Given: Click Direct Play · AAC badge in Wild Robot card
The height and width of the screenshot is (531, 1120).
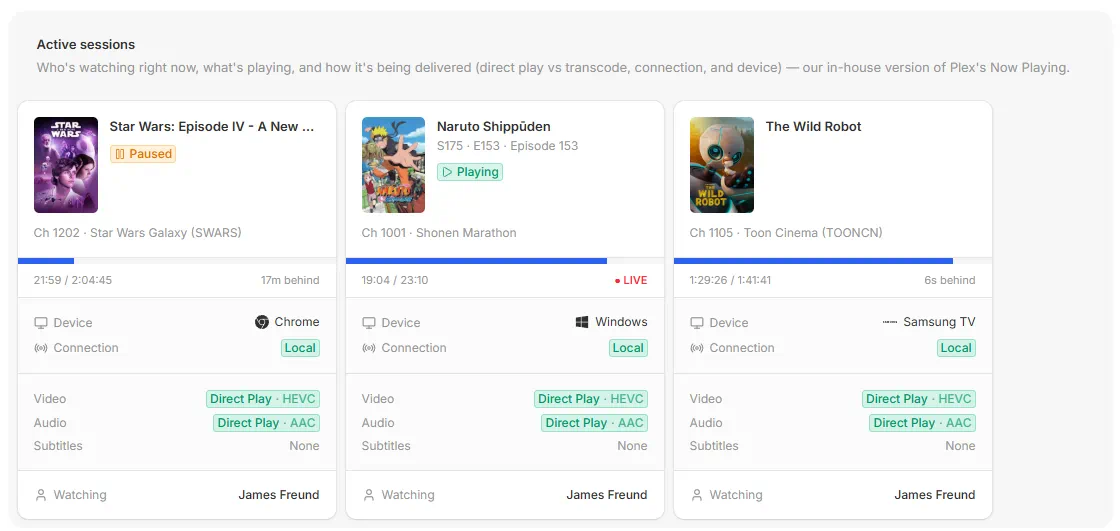Looking at the screenshot, I should click(x=922, y=422).
